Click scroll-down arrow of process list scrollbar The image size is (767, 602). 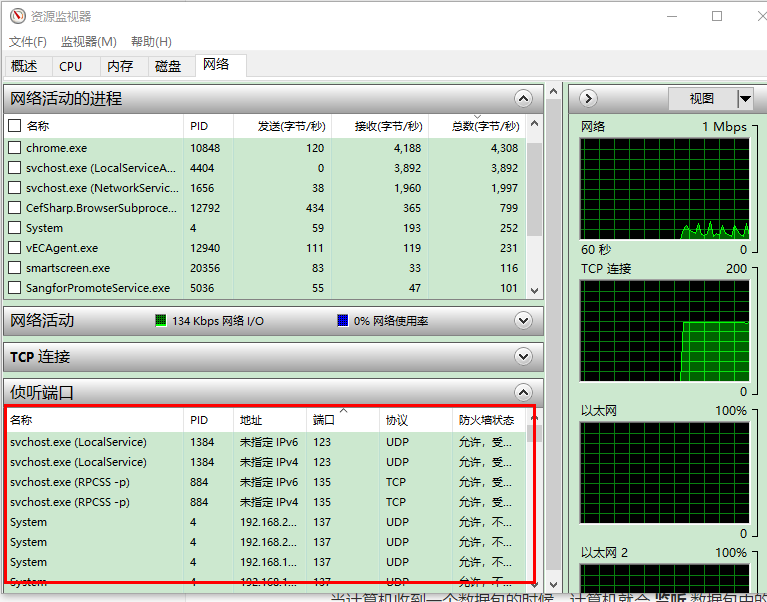coord(534,290)
